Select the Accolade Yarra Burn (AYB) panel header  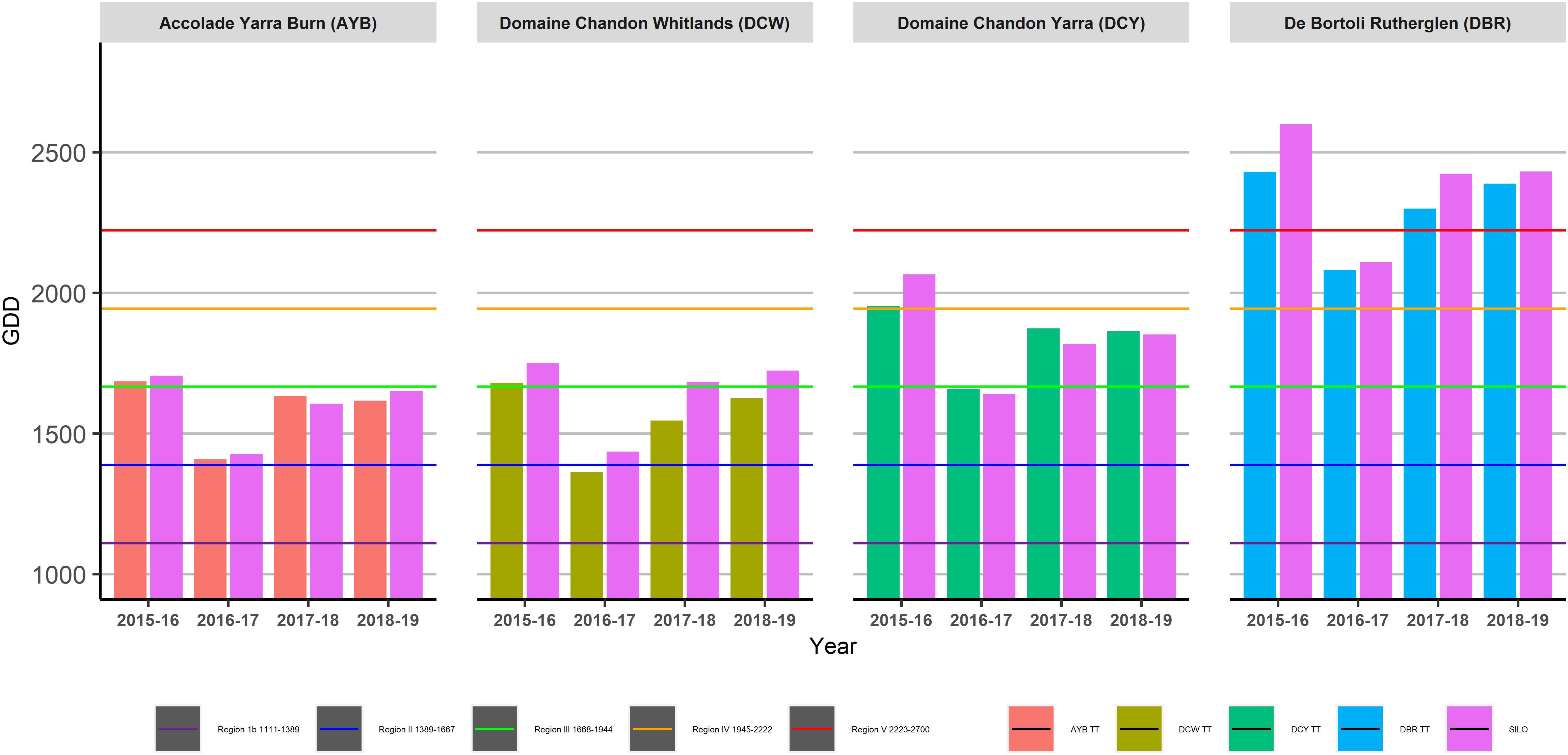tap(268, 23)
